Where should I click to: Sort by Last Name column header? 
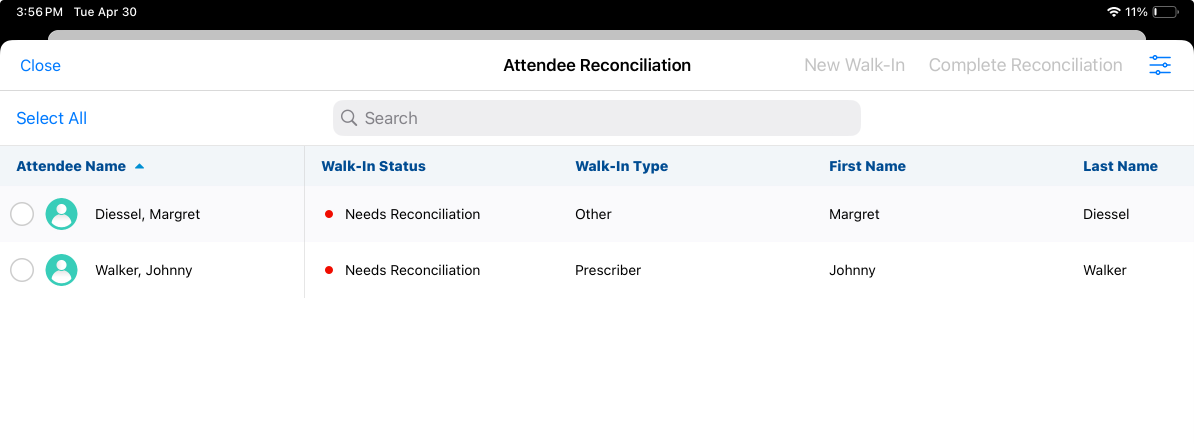[1120, 167]
